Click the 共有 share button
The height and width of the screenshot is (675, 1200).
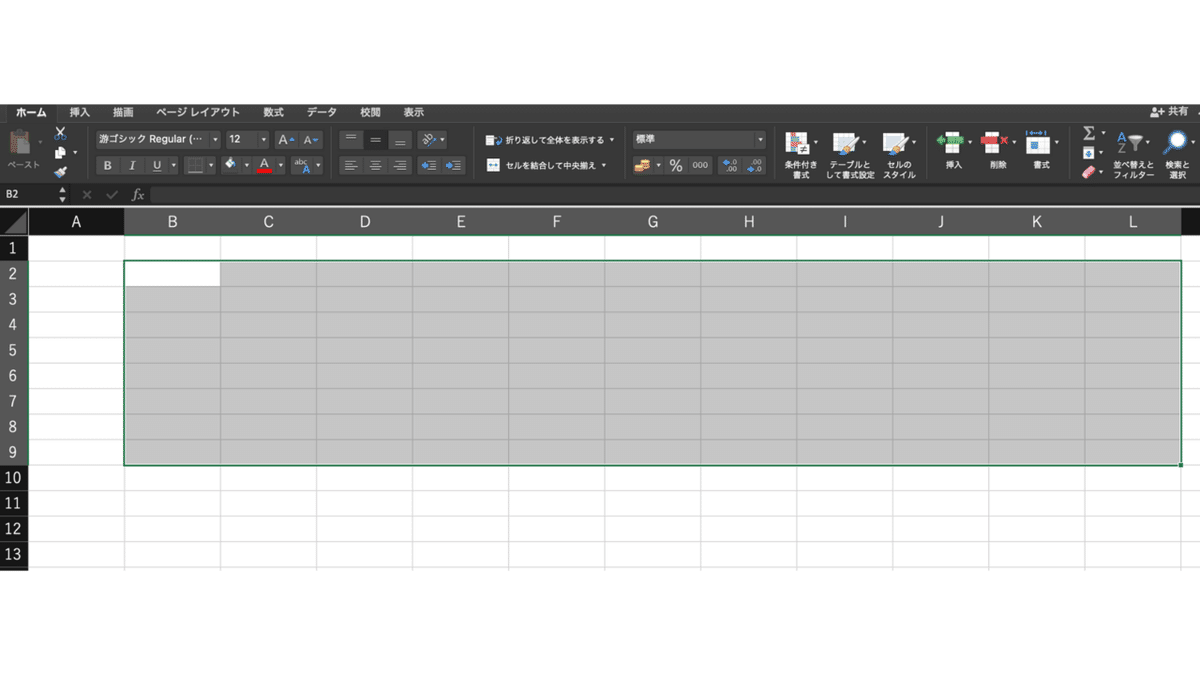[x=1169, y=112]
